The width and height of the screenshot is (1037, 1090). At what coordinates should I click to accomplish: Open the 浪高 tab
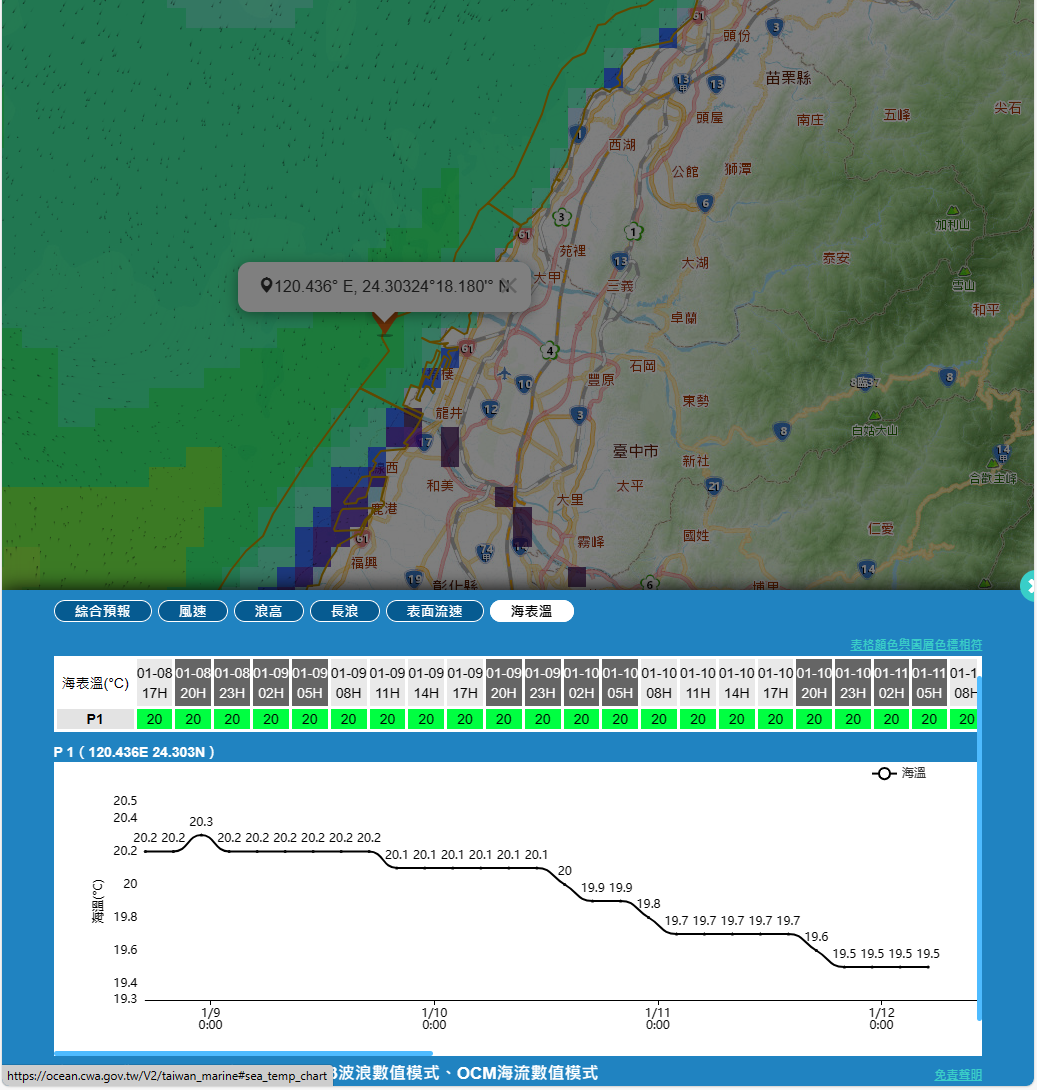(268, 611)
